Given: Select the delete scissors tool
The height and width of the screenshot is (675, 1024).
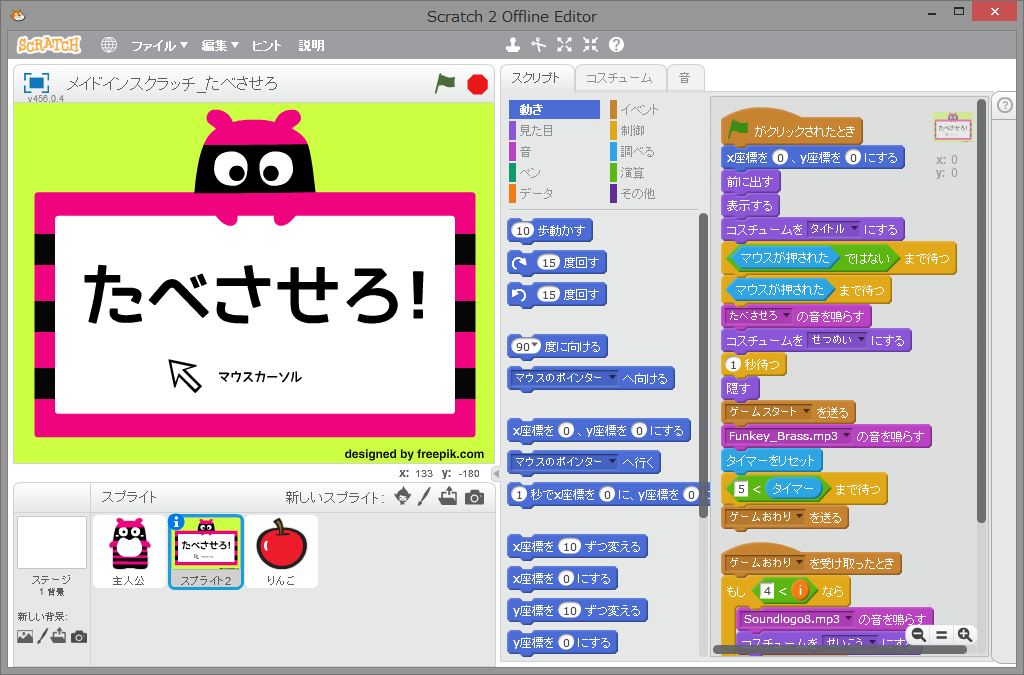Looking at the screenshot, I should point(538,44).
